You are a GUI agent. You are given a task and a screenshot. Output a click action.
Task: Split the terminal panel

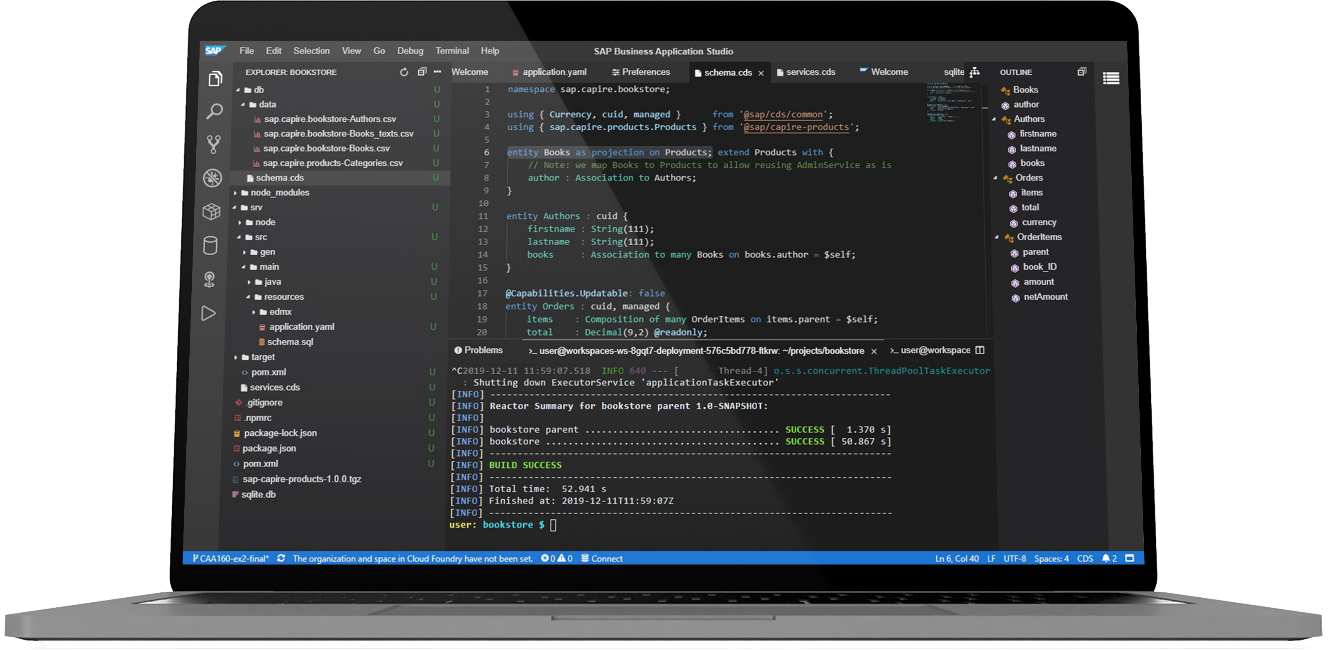(980, 350)
